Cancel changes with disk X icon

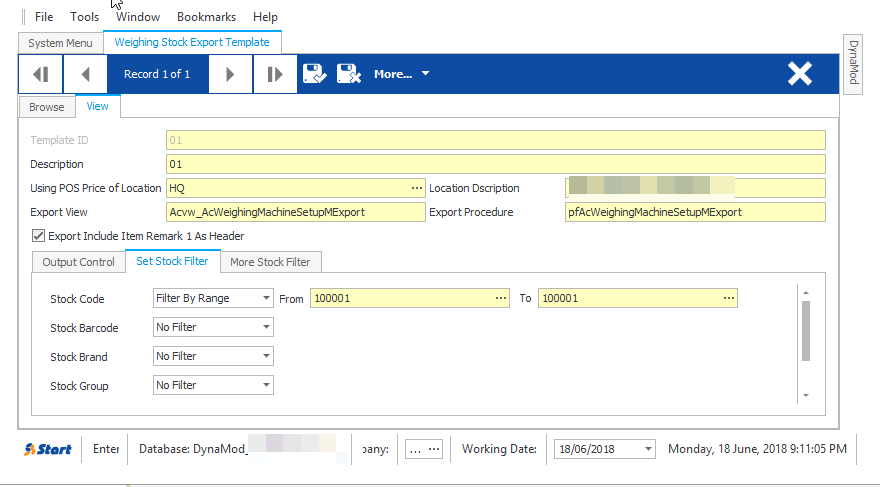click(x=349, y=74)
